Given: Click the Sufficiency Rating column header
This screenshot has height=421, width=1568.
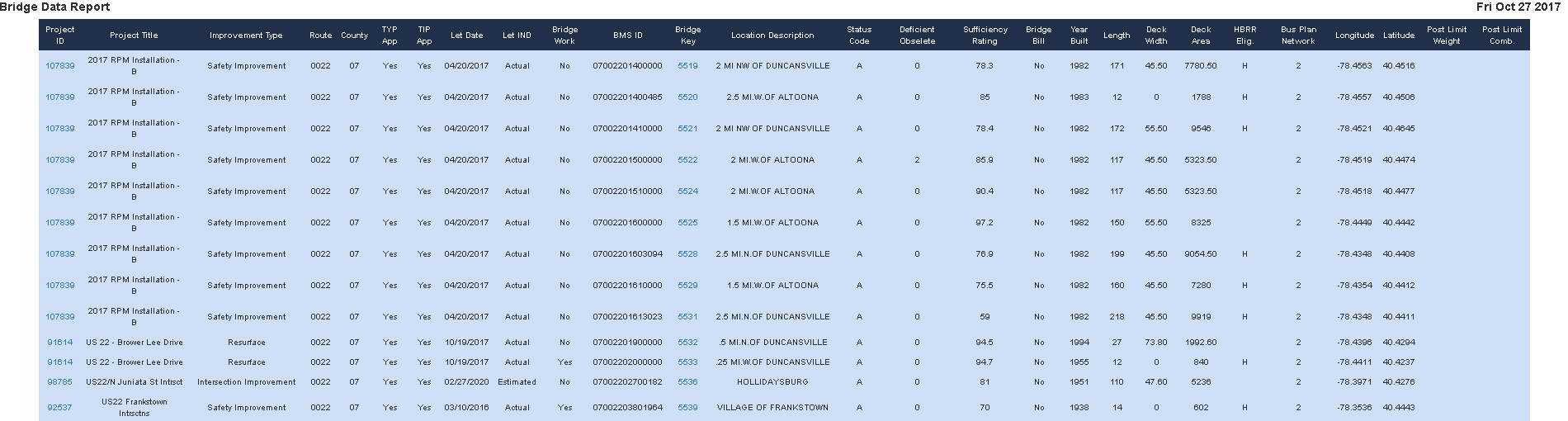Looking at the screenshot, I should pyautogui.click(x=985, y=35).
